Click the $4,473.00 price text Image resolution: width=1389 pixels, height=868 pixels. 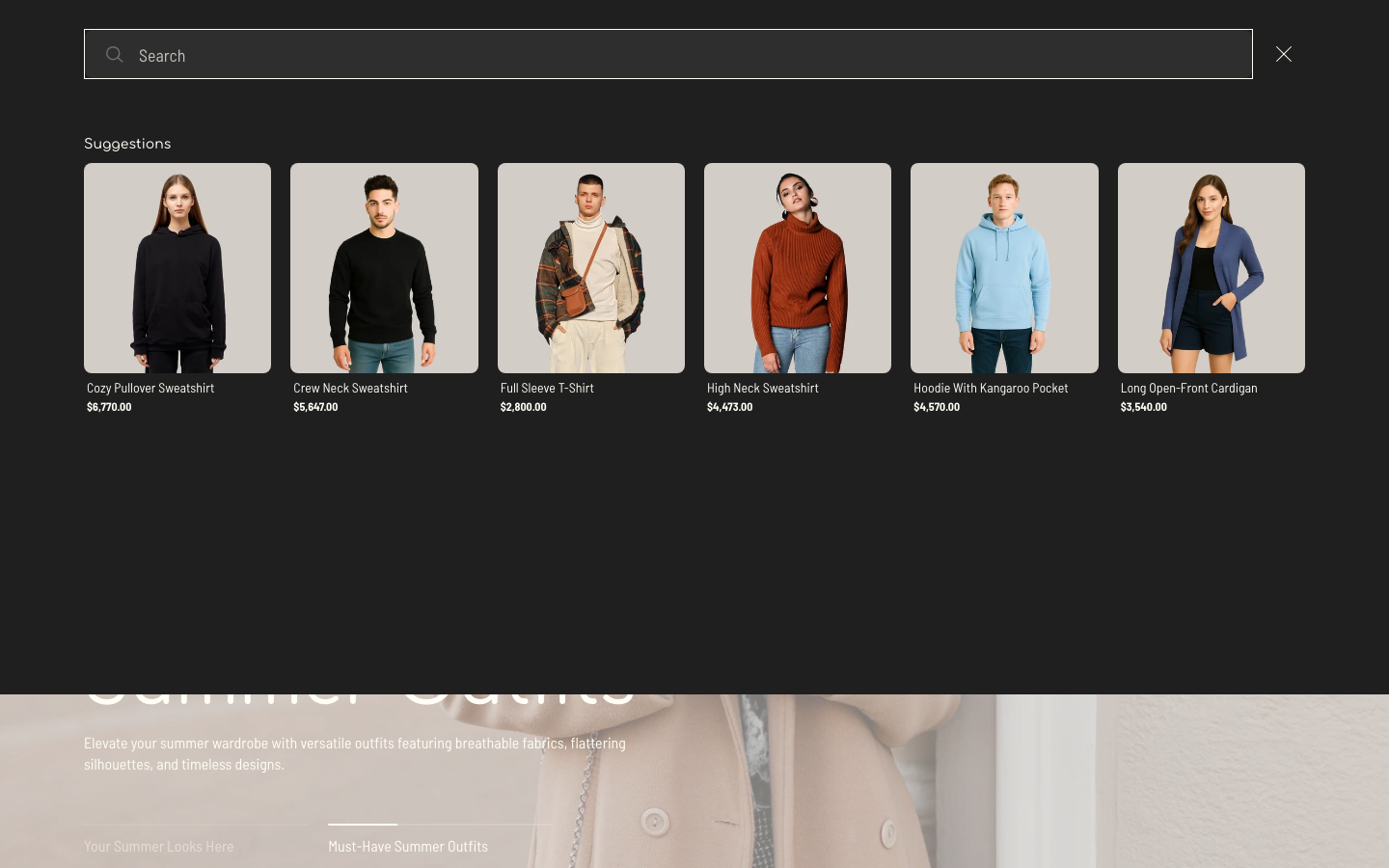[729, 407]
